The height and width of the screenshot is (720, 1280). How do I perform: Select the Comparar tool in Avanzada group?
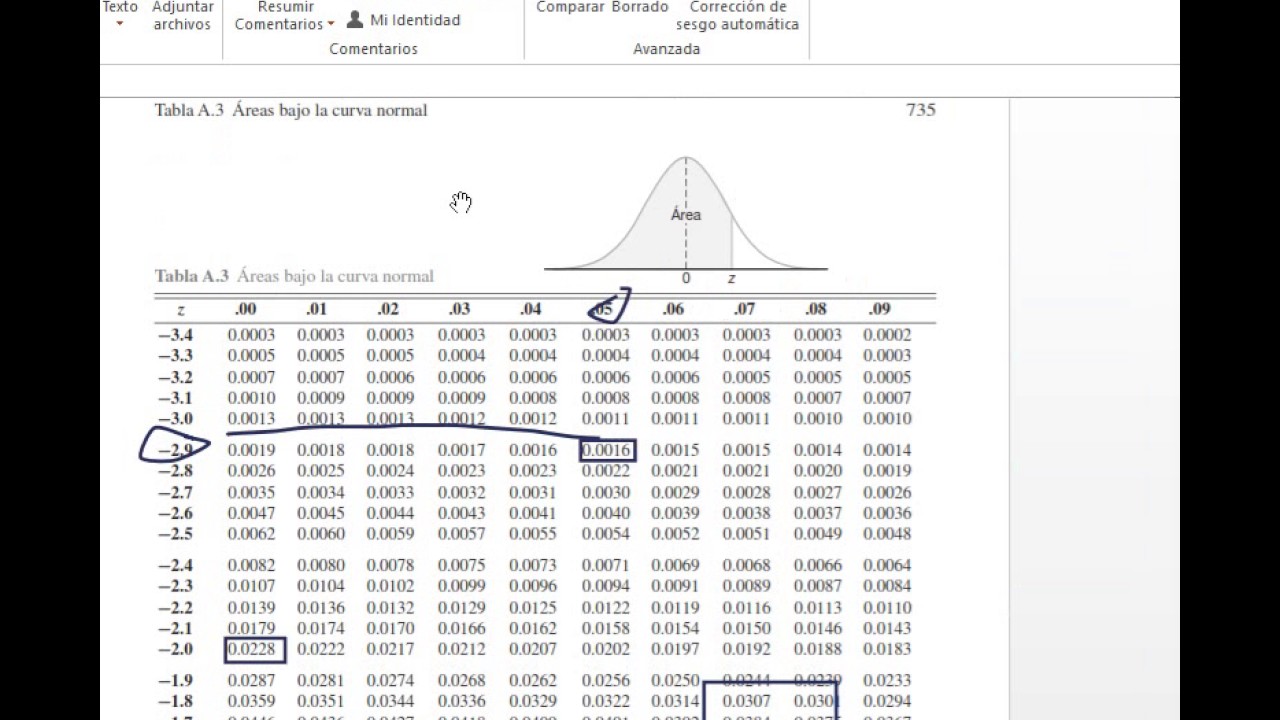coord(570,7)
